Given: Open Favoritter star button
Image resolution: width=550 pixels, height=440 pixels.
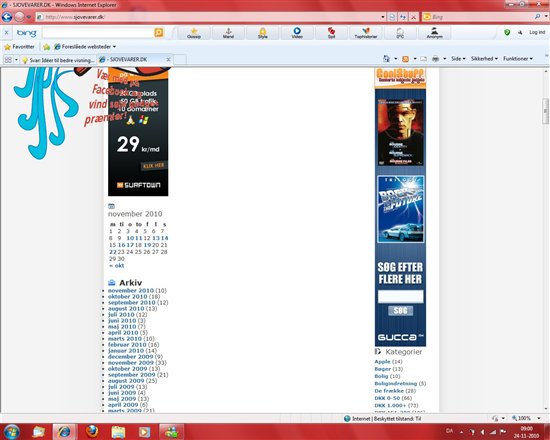Looking at the screenshot, I should [x=19, y=47].
